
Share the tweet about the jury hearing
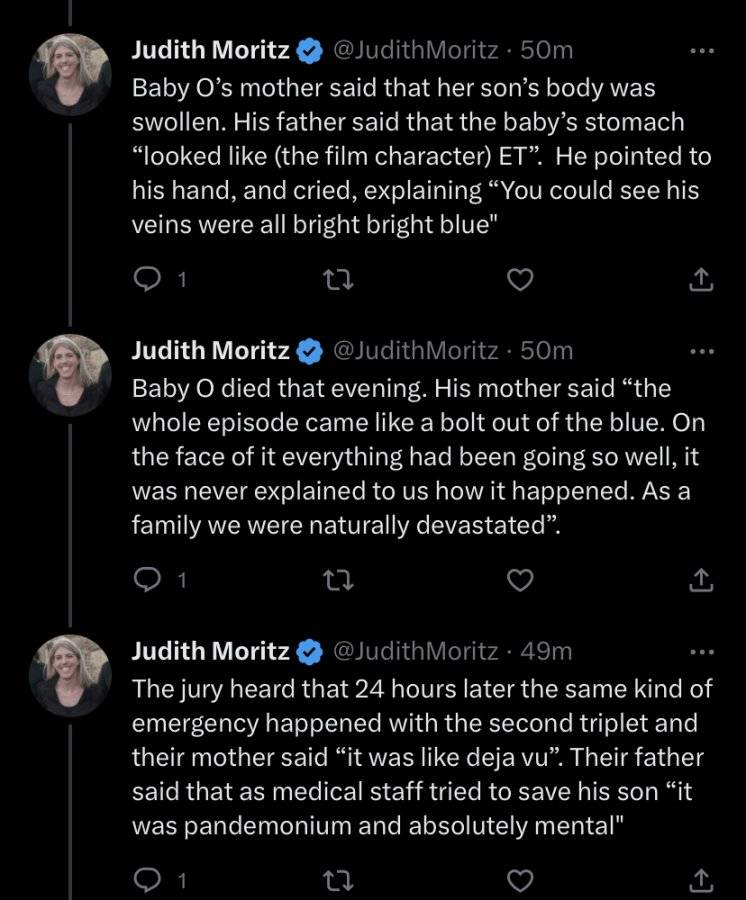tap(701, 880)
